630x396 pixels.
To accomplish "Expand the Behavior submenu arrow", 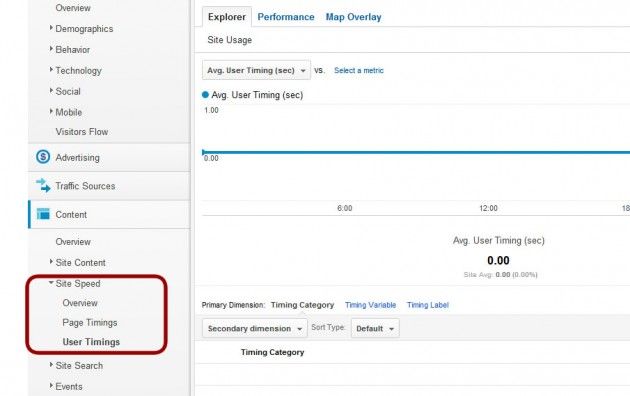I will pos(51,49).
